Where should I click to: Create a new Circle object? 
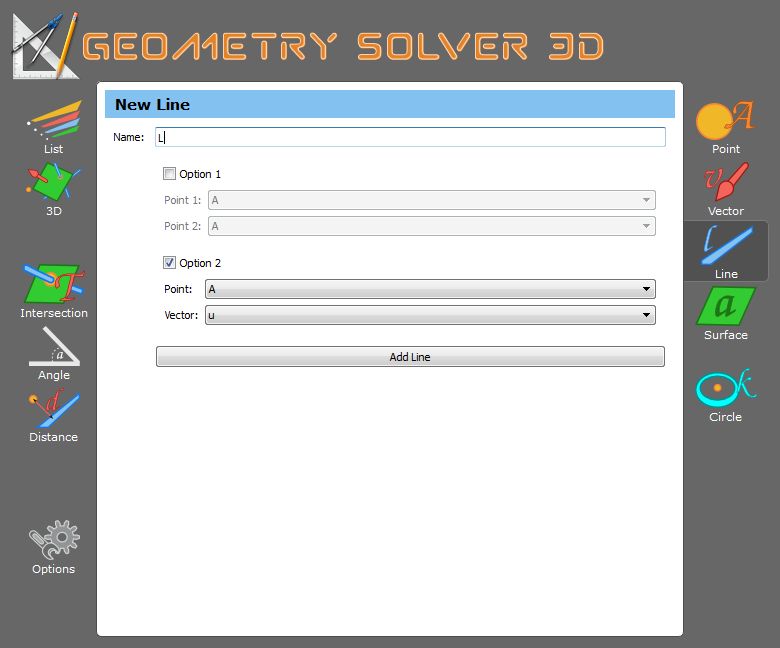(725, 395)
